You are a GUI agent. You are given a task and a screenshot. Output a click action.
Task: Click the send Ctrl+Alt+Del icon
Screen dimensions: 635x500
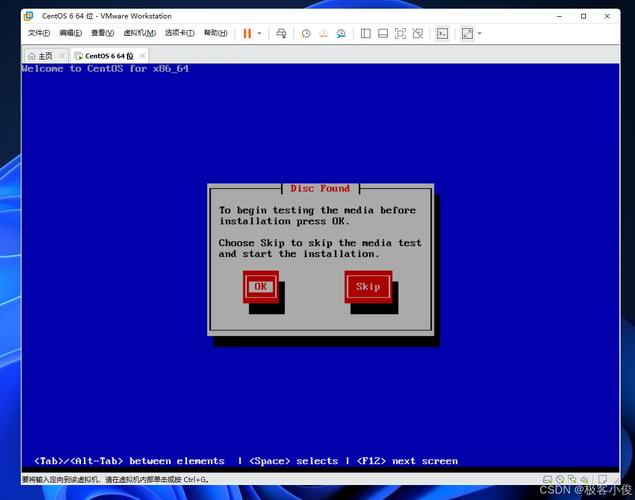[x=281, y=34]
